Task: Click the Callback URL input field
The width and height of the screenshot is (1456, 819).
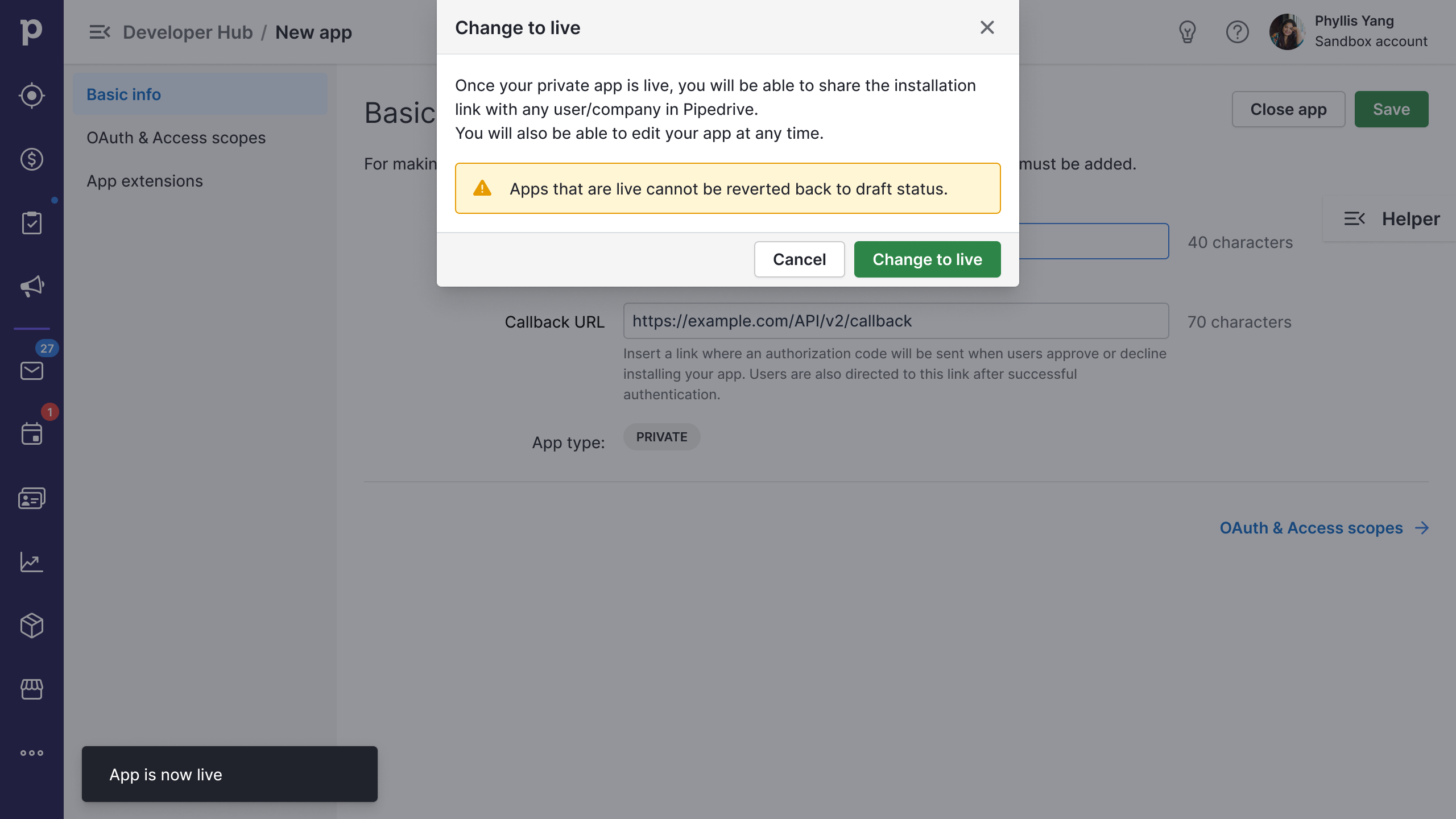Action: pos(895,321)
